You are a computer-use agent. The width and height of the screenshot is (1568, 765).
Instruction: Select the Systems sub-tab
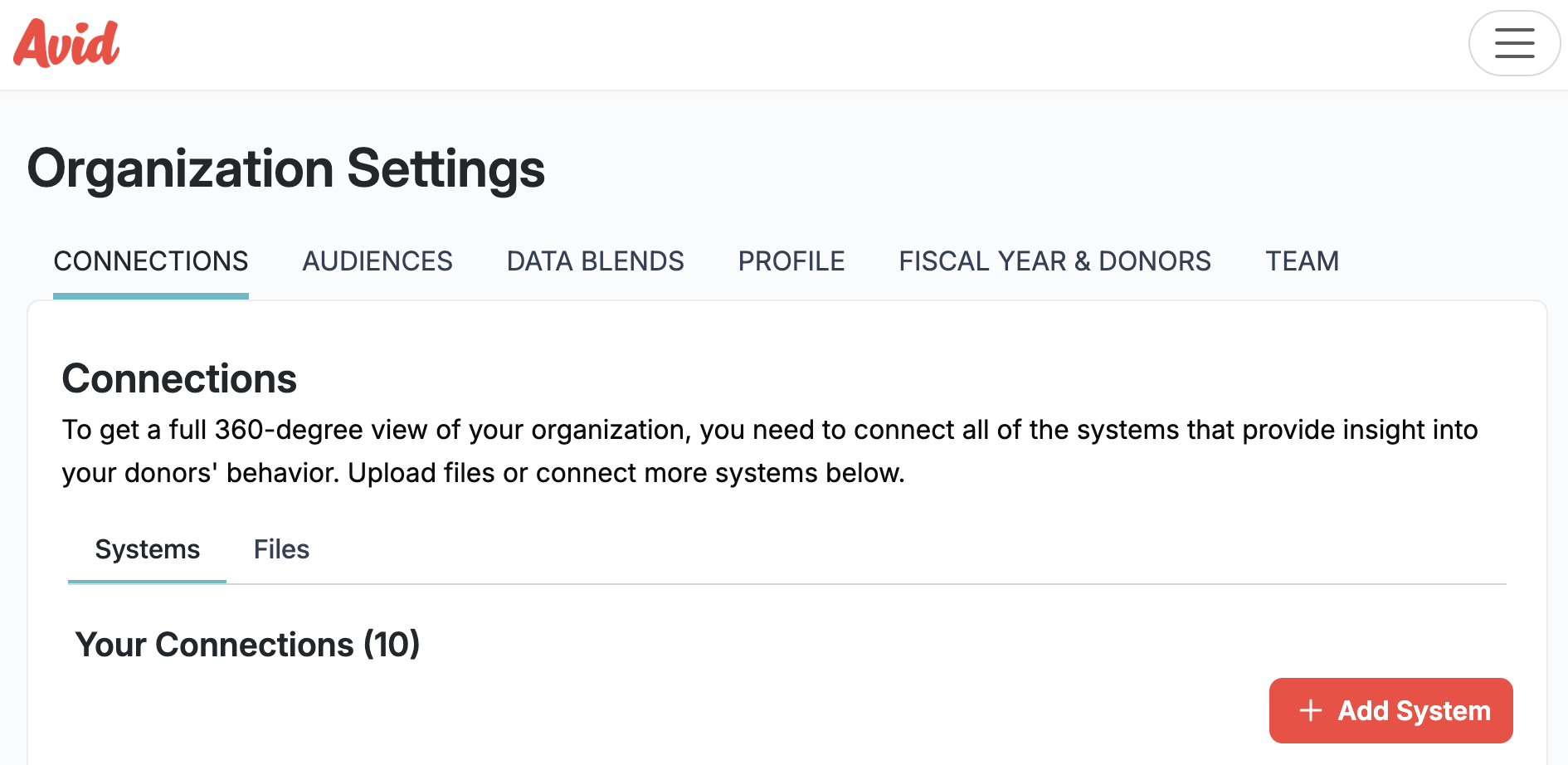pos(148,549)
